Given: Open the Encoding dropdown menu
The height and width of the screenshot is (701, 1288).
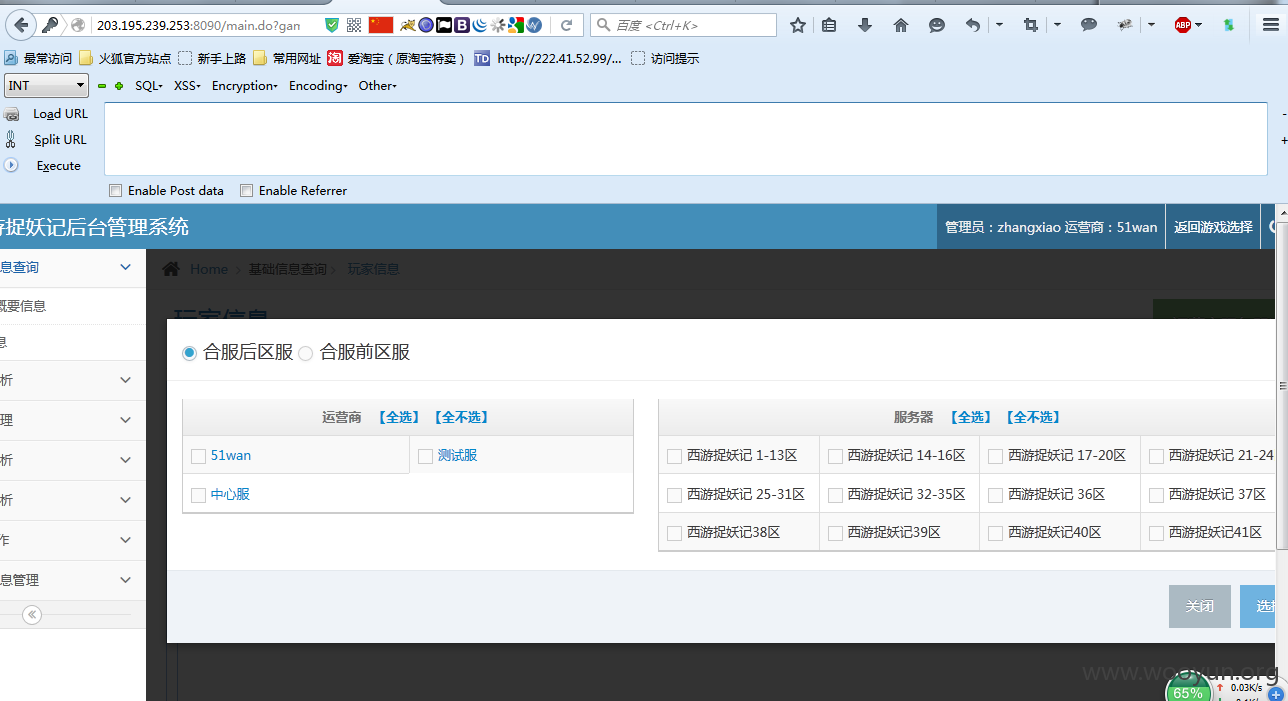Looking at the screenshot, I should pyautogui.click(x=318, y=86).
